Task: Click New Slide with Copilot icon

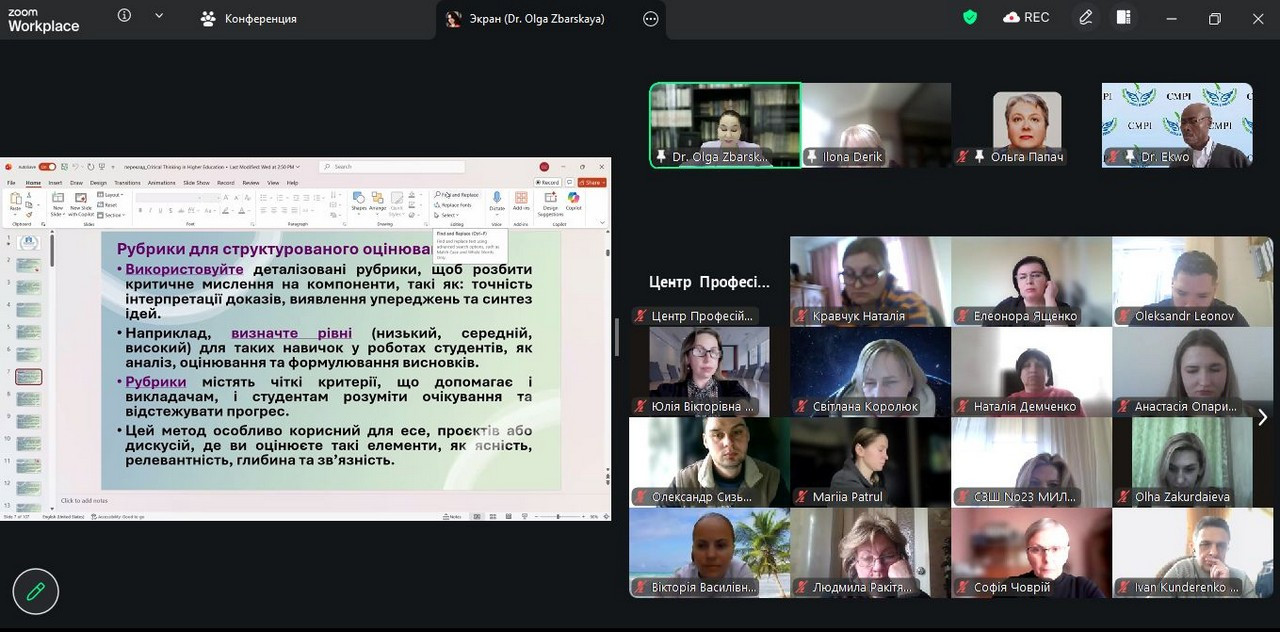Action: point(81,198)
